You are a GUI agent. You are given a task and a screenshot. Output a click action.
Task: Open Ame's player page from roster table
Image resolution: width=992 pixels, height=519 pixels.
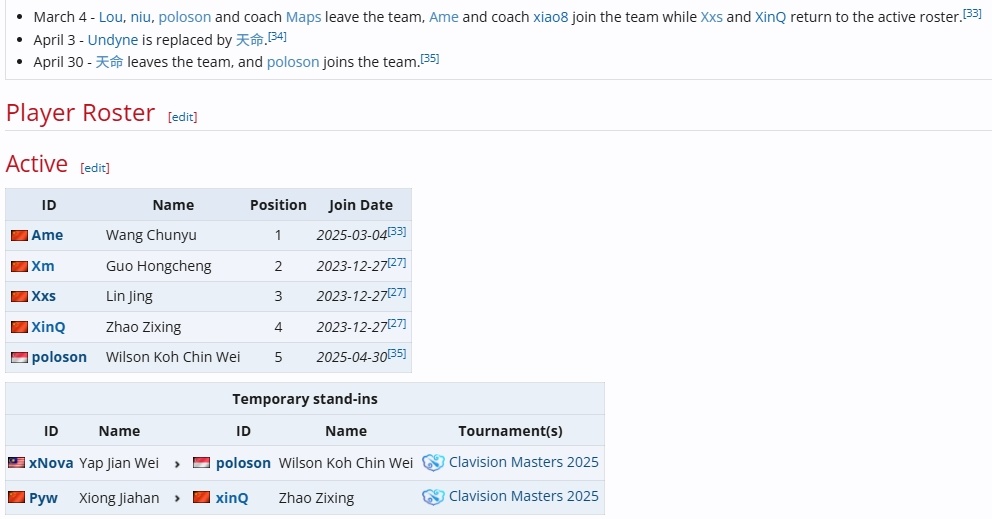(x=47, y=235)
